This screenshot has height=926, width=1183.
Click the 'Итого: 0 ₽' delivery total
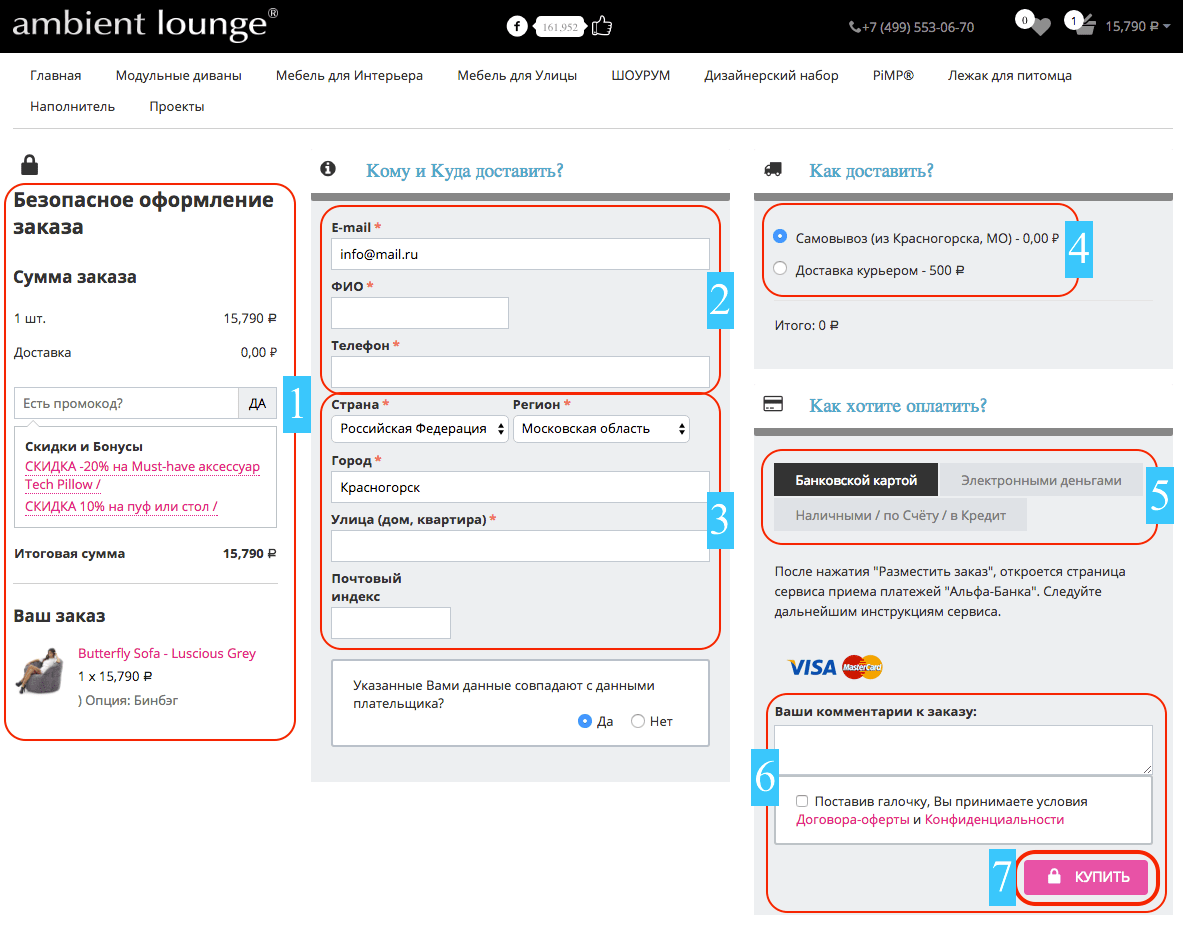[x=807, y=325]
